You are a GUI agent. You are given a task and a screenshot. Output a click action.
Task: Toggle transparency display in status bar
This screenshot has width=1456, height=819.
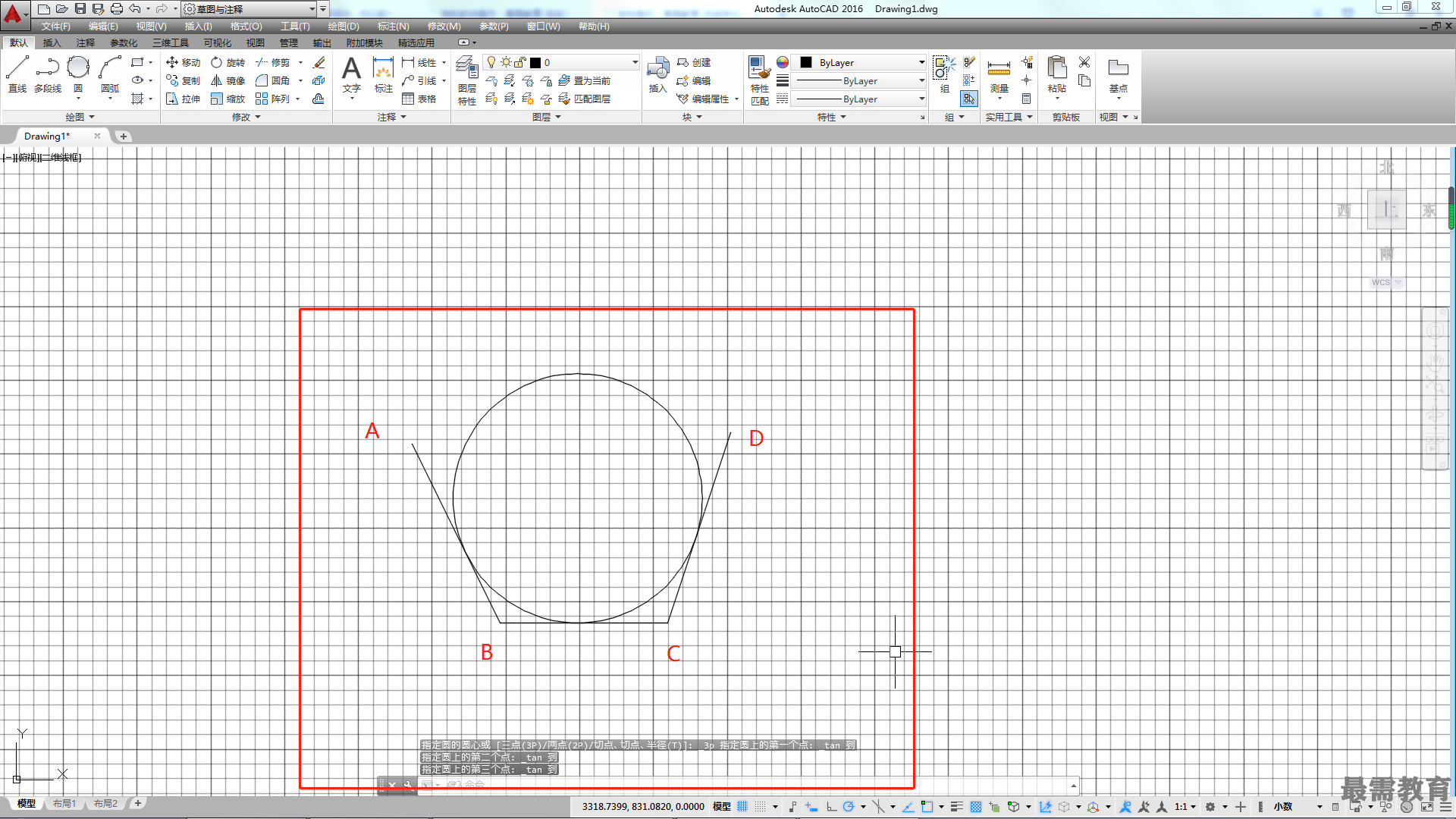pyautogui.click(x=976, y=807)
